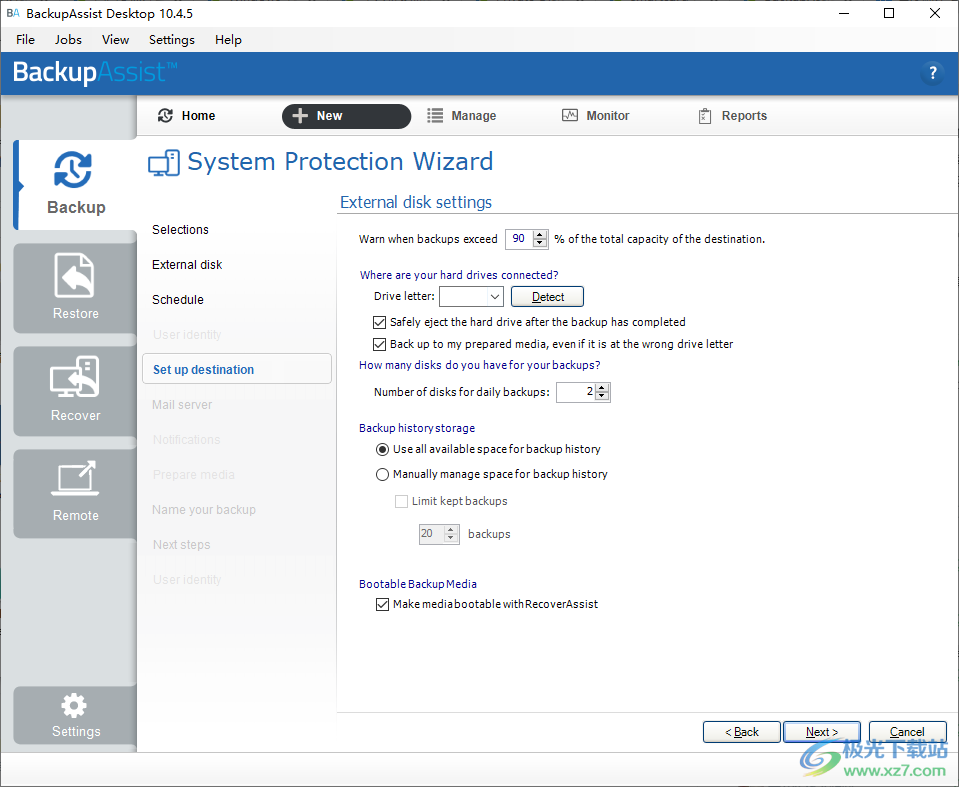The height and width of the screenshot is (787, 959).
Task: Click the System Protection Wizard icon
Action: tap(164, 163)
